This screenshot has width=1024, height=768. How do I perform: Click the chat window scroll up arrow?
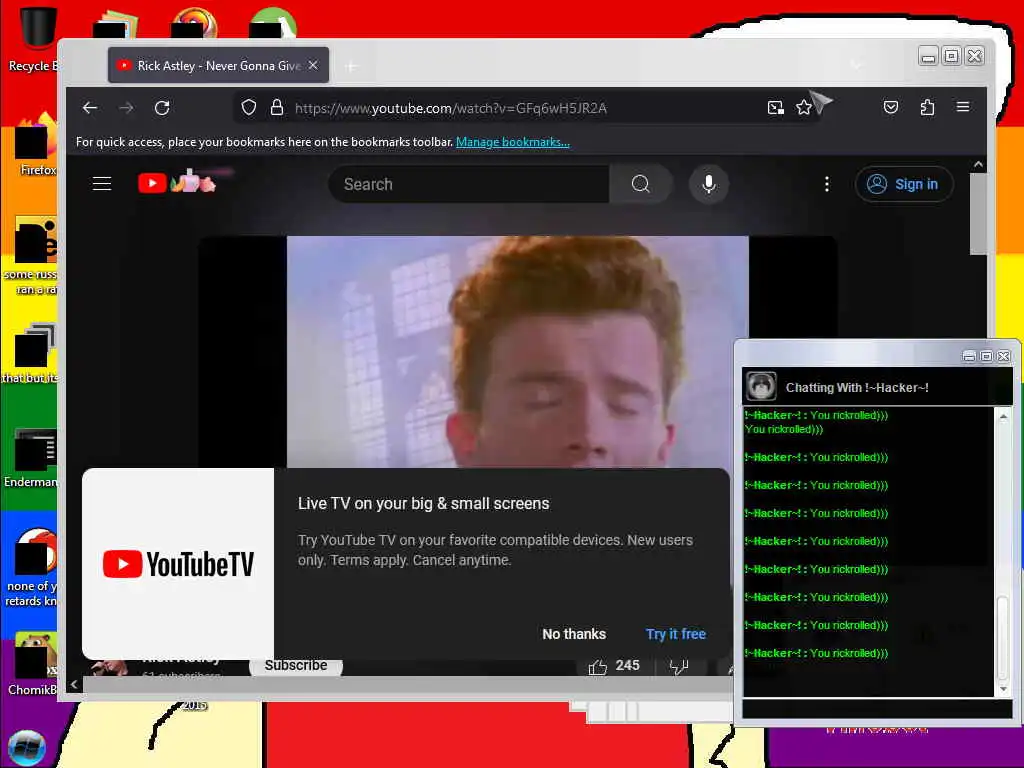pos(1004,416)
